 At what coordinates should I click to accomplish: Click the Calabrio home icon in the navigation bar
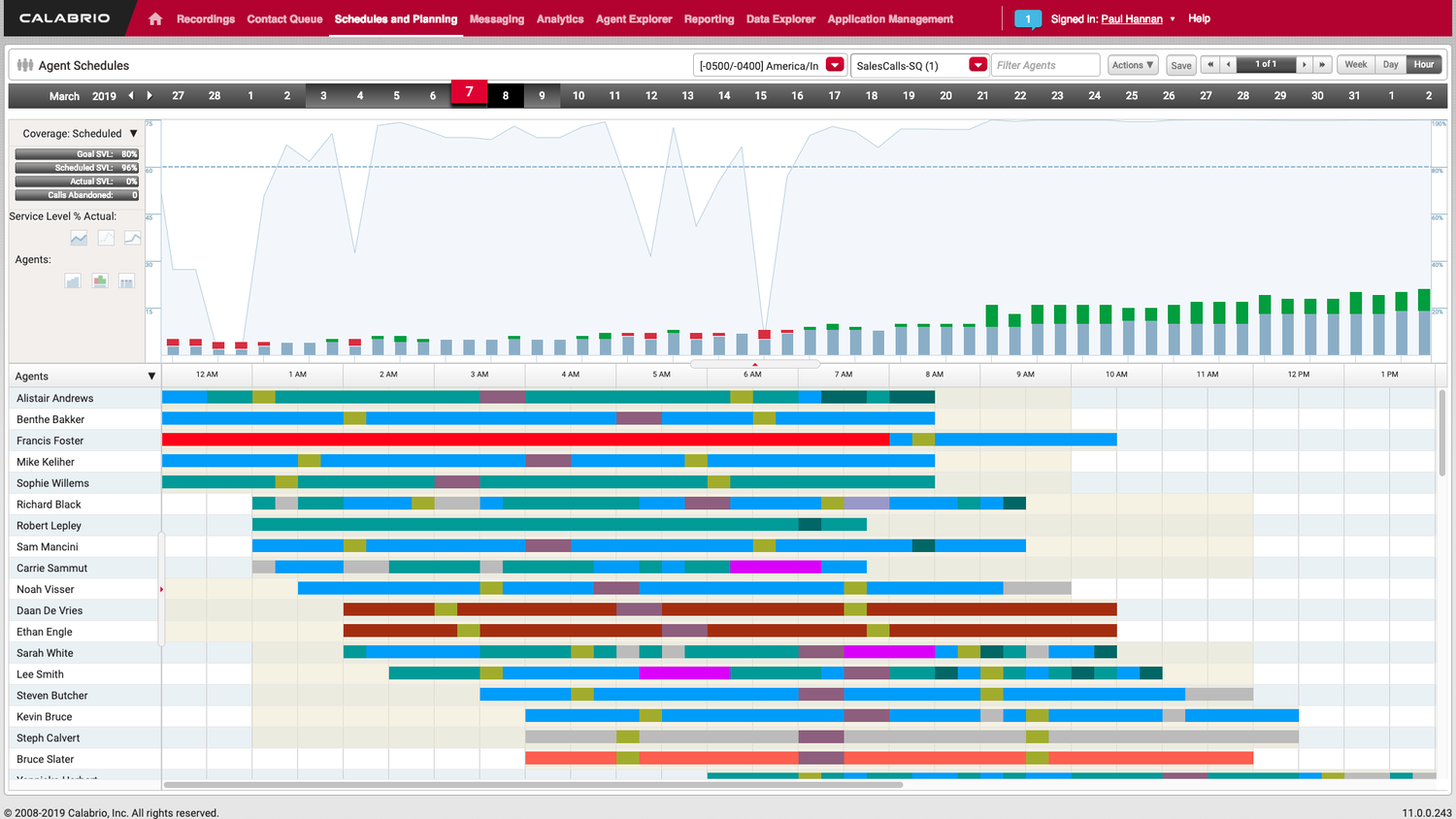click(155, 17)
